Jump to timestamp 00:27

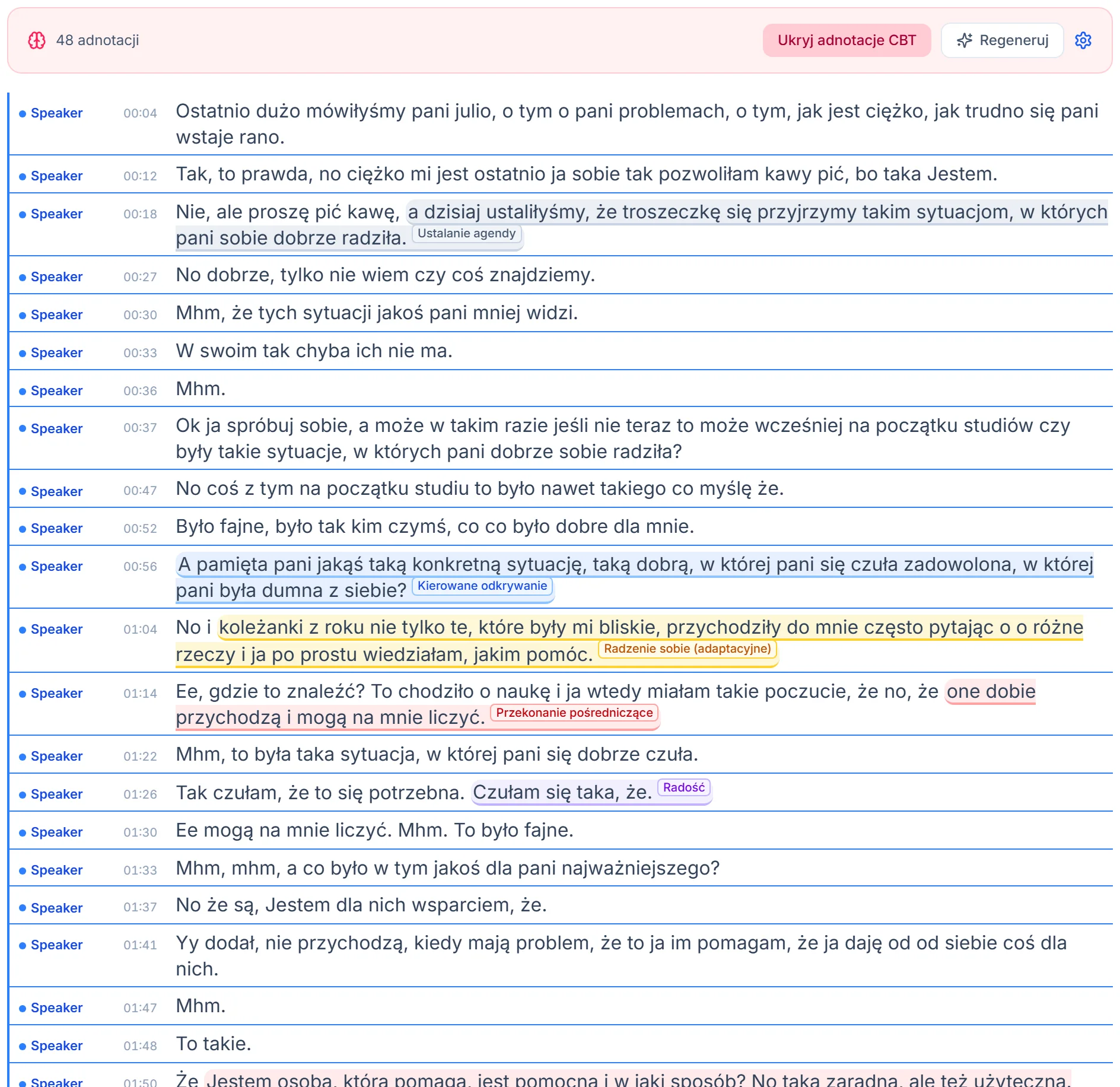pos(140,276)
